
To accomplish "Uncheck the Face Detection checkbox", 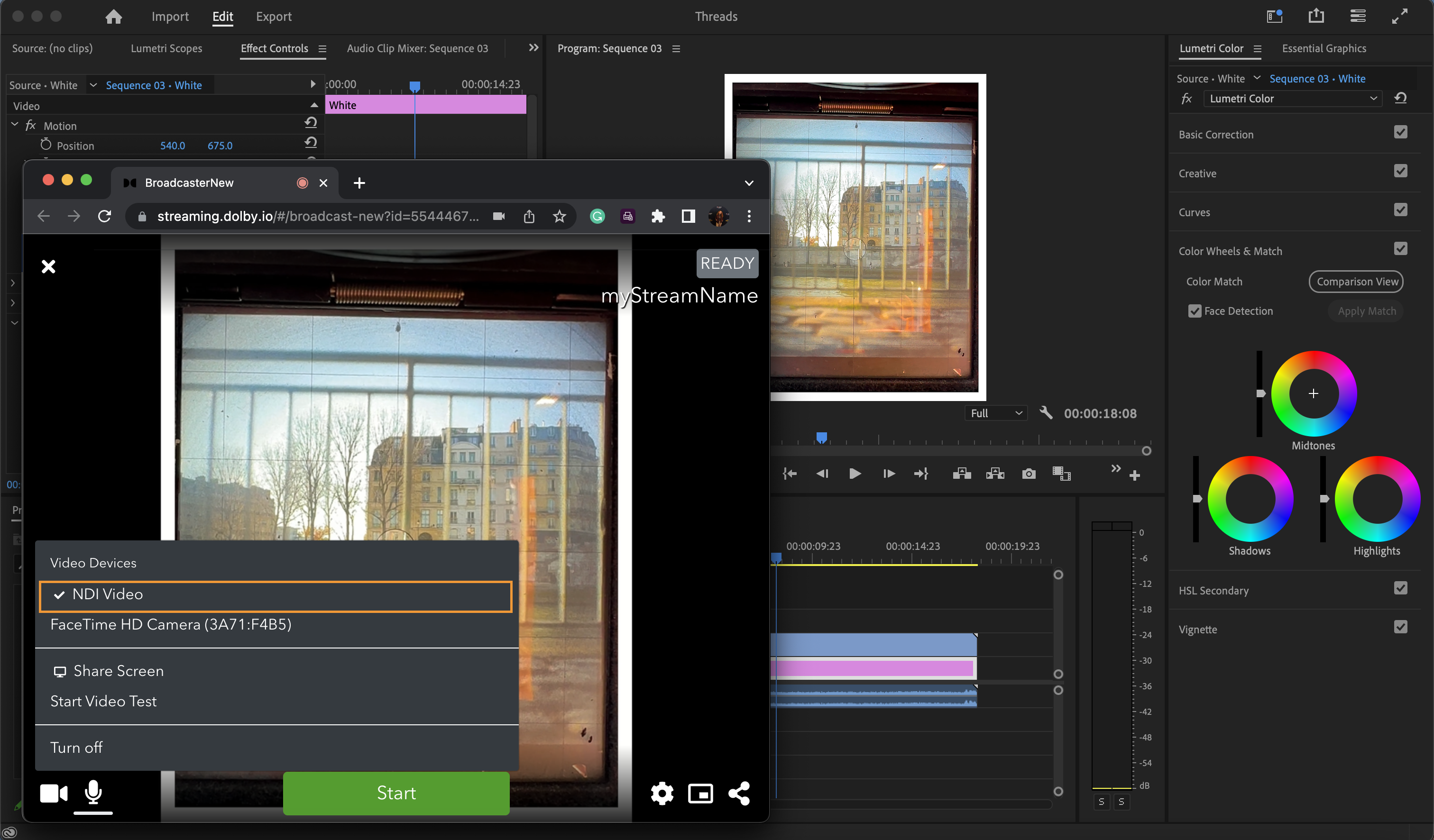I will coord(1195,311).
